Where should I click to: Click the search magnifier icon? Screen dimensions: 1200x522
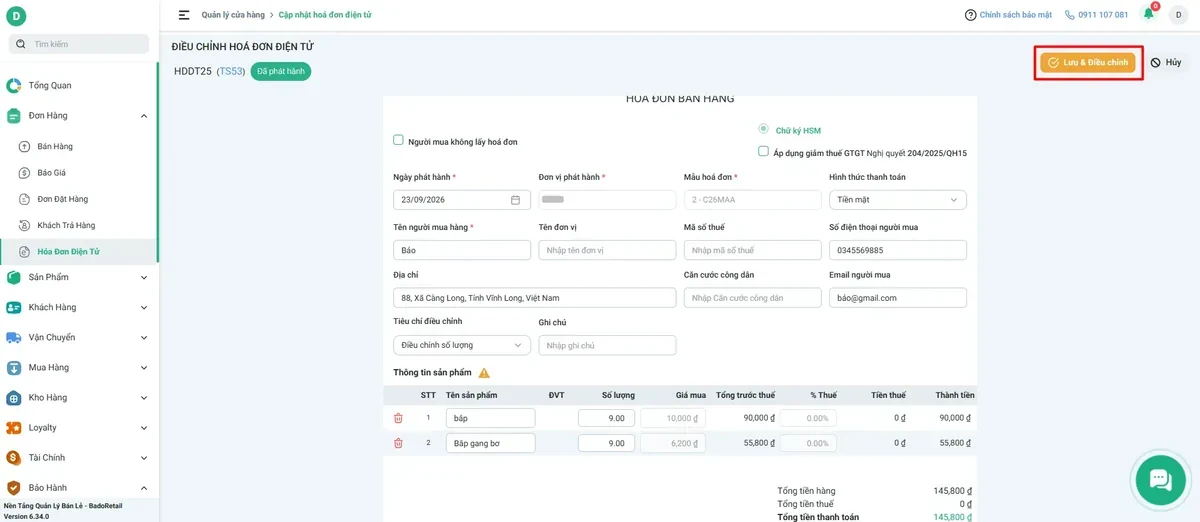coord(21,44)
